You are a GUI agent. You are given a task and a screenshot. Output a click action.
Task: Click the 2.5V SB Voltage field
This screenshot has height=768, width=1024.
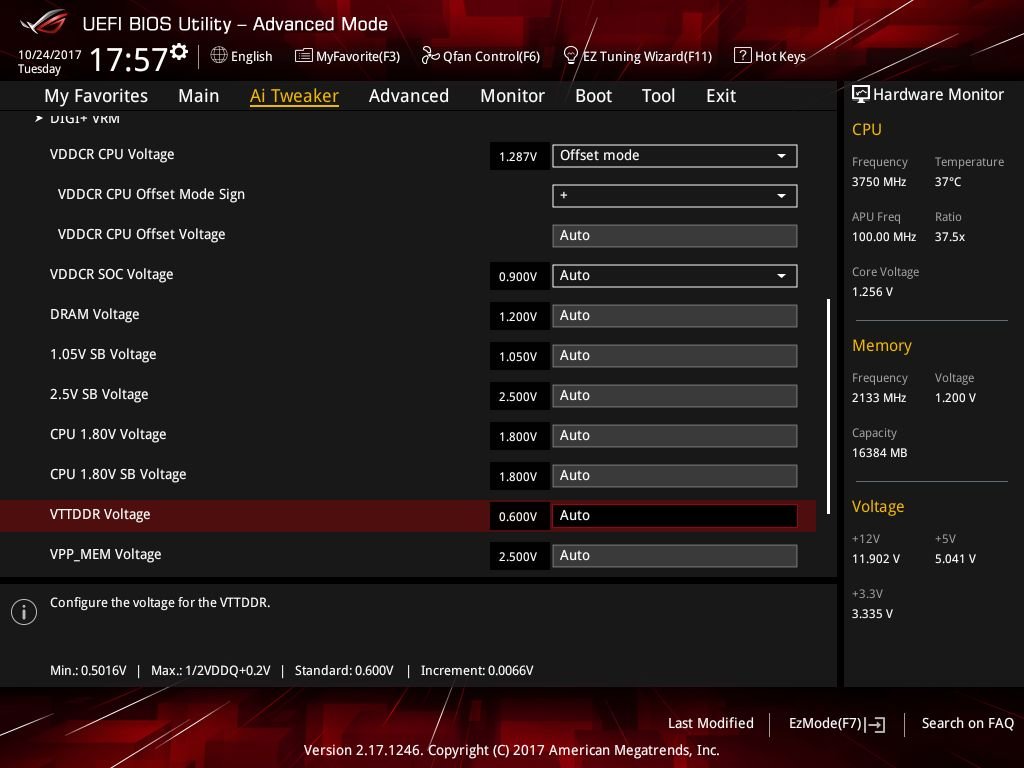[x=675, y=396]
